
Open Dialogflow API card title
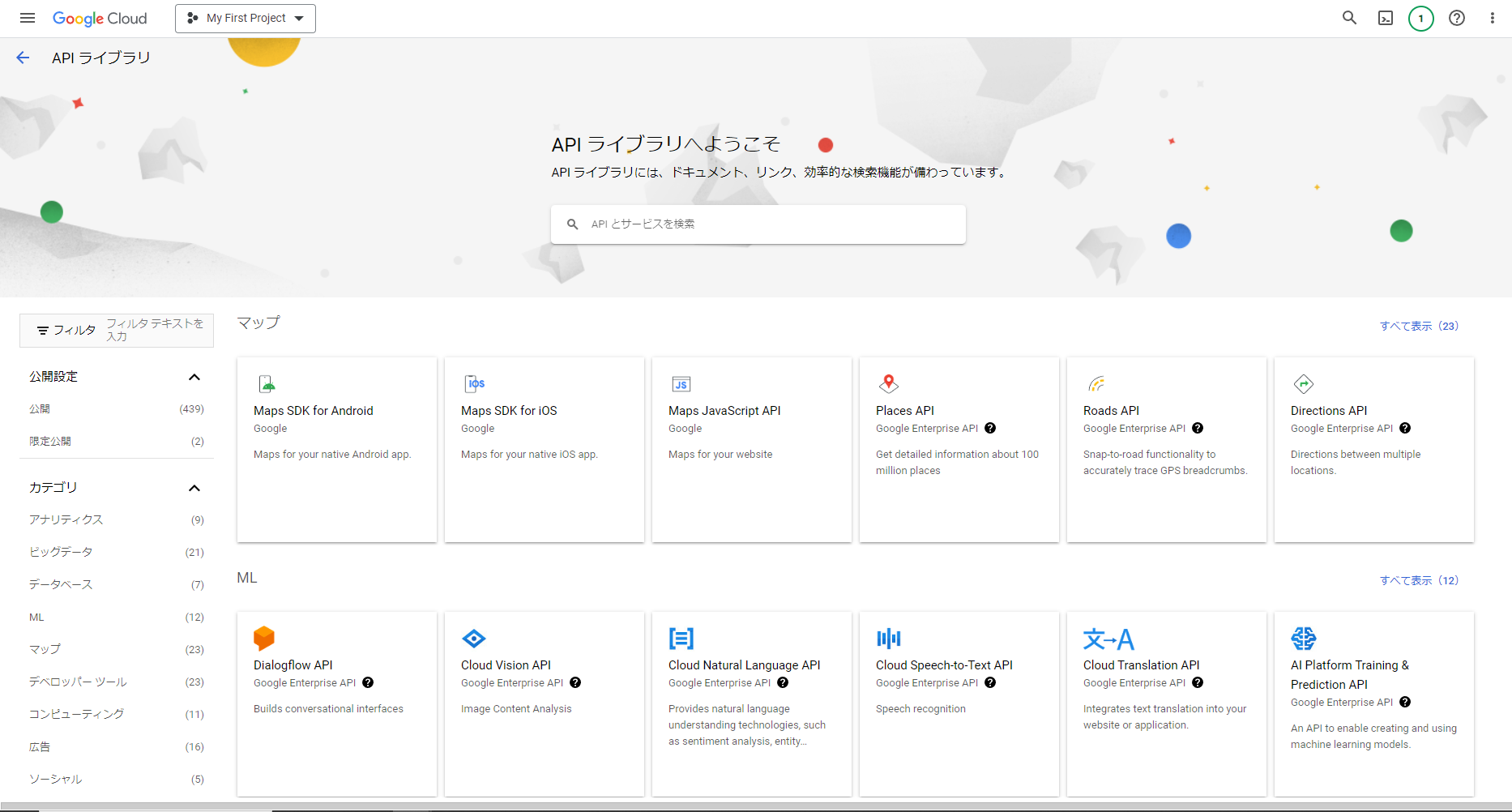coord(293,665)
